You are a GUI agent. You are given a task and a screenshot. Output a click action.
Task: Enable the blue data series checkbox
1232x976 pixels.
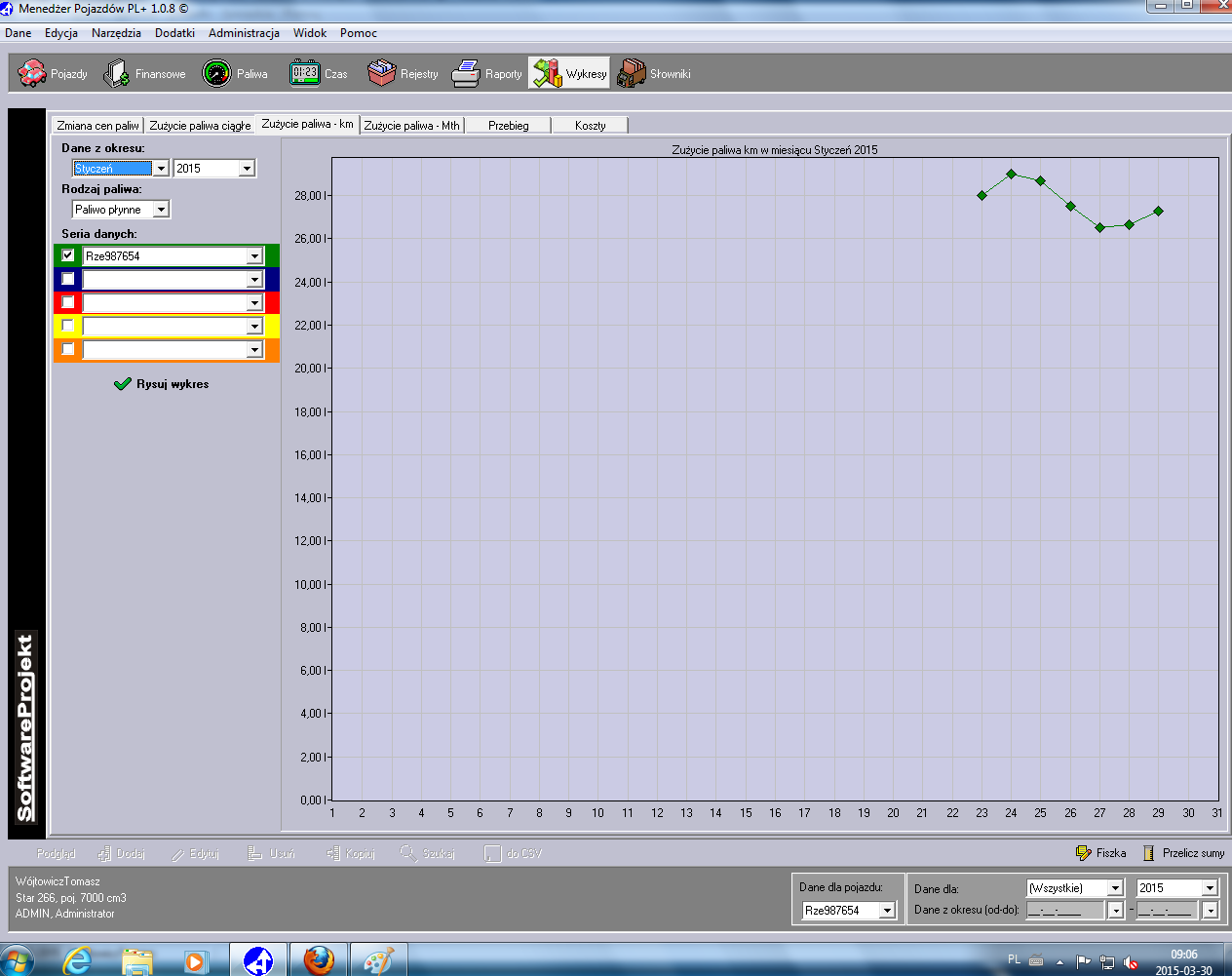click(x=68, y=279)
